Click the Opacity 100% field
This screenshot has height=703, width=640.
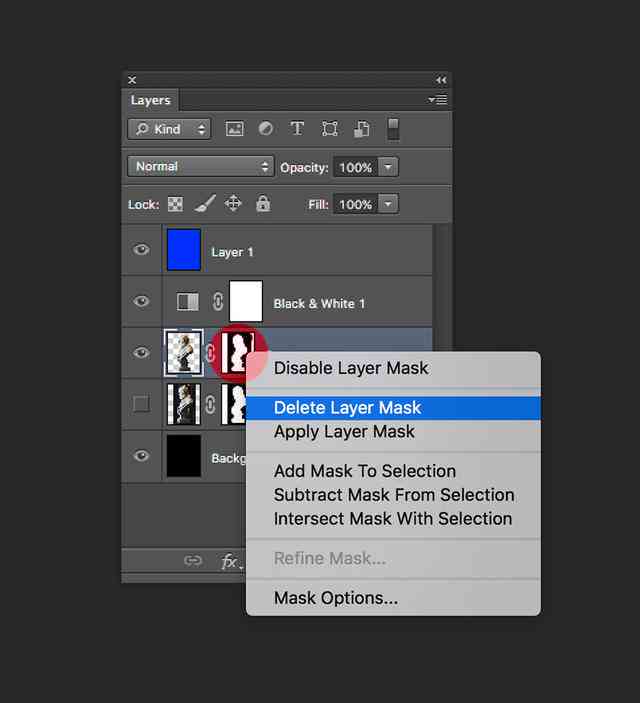click(356, 167)
